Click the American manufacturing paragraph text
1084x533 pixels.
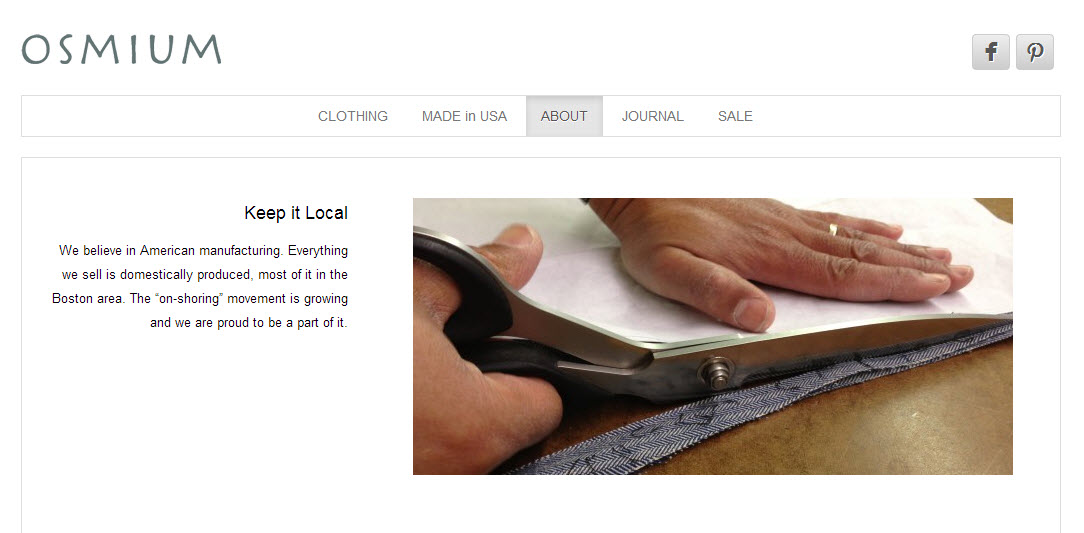200,286
